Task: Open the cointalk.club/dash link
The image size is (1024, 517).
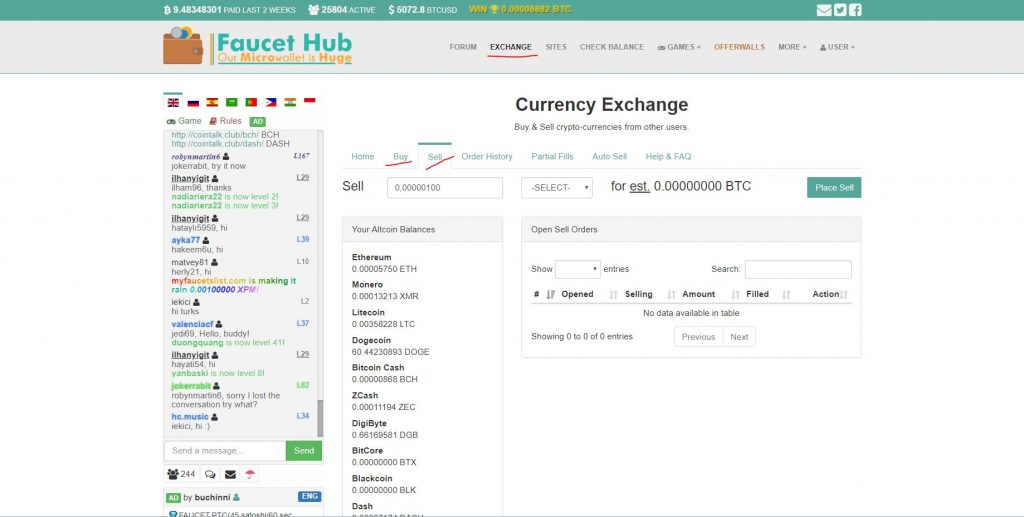Action: click(x=217, y=144)
